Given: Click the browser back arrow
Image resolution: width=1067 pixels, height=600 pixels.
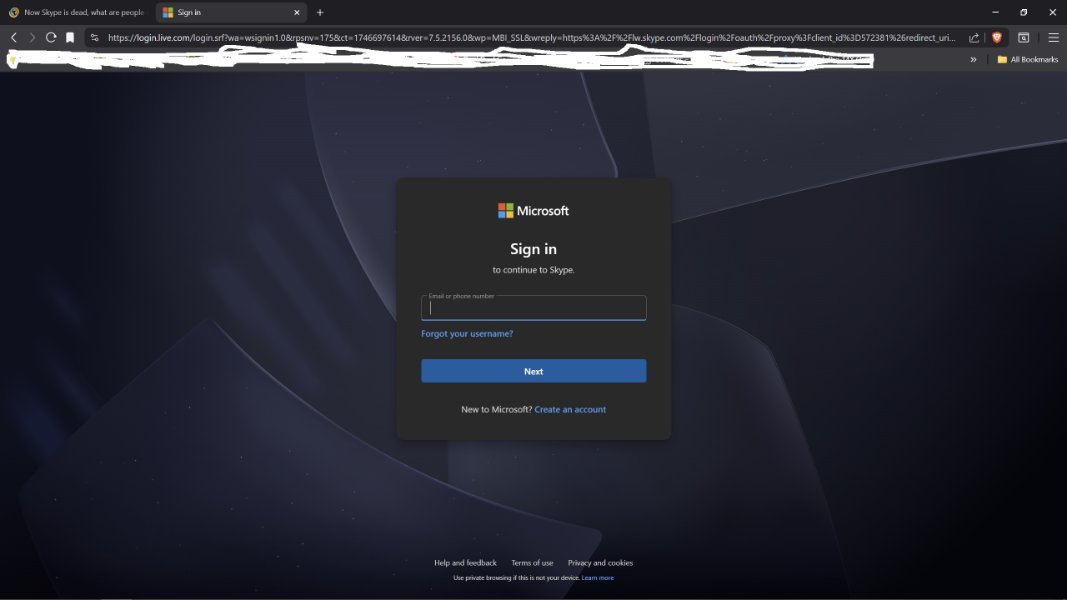Looking at the screenshot, I should (13, 37).
